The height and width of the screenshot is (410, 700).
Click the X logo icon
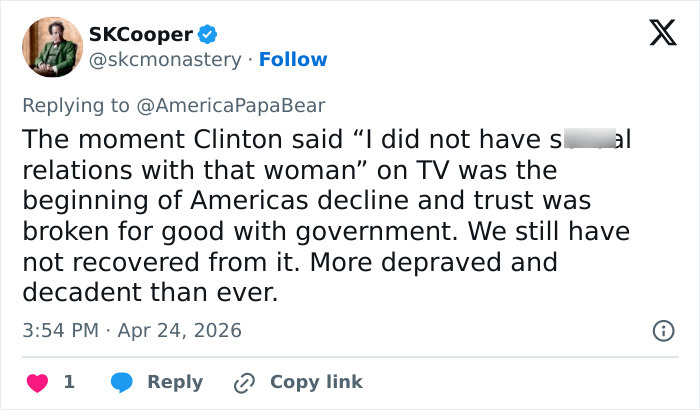click(x=656, y=34)
